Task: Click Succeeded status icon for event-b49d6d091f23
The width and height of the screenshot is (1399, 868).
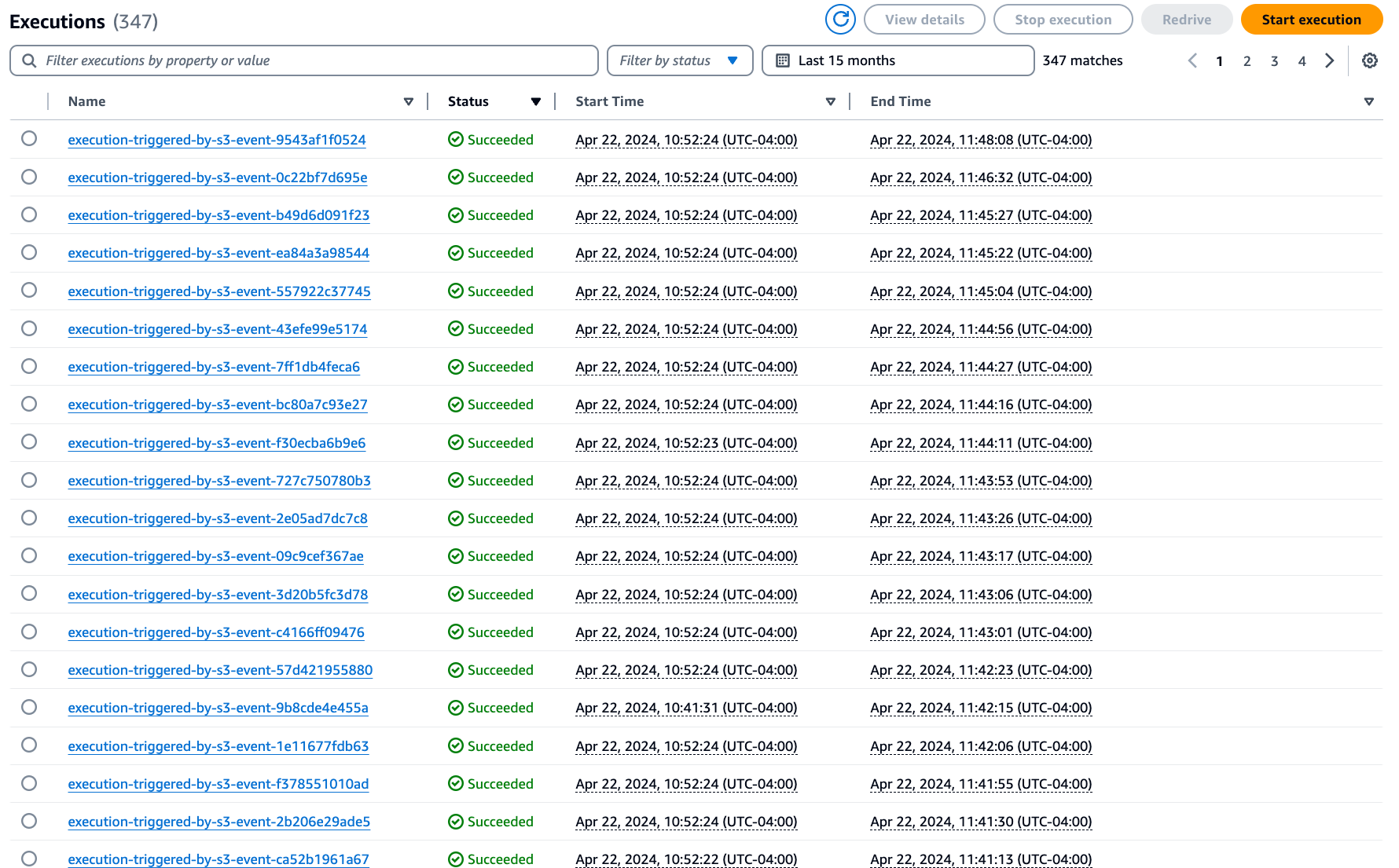Action: point(456,215)
